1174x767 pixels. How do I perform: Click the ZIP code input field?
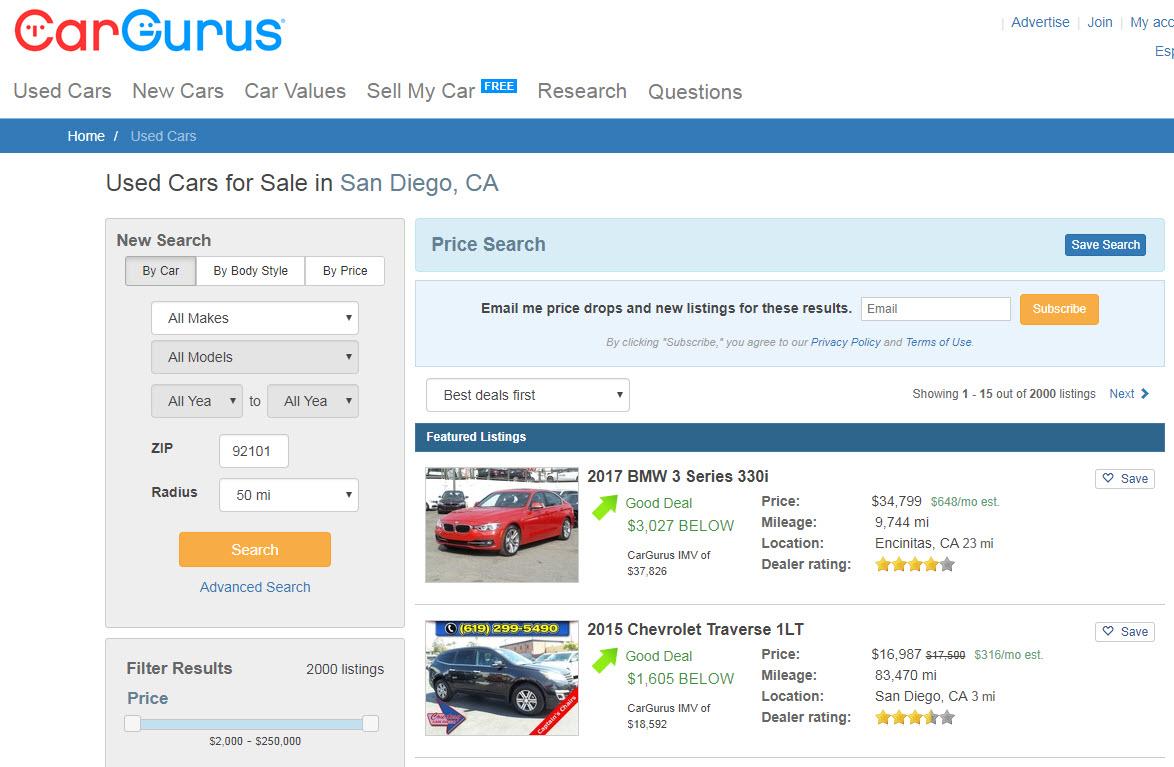253,451
